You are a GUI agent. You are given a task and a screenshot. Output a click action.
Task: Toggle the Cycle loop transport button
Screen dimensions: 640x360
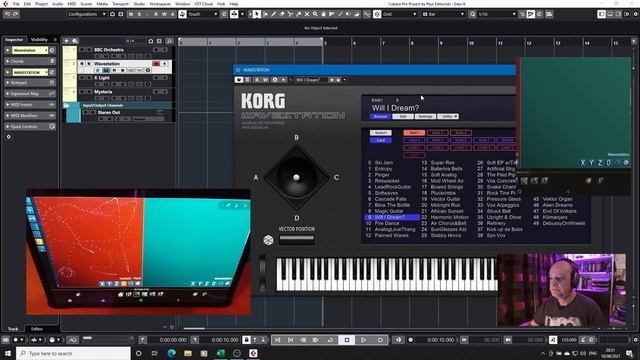[x=330, y=340]
